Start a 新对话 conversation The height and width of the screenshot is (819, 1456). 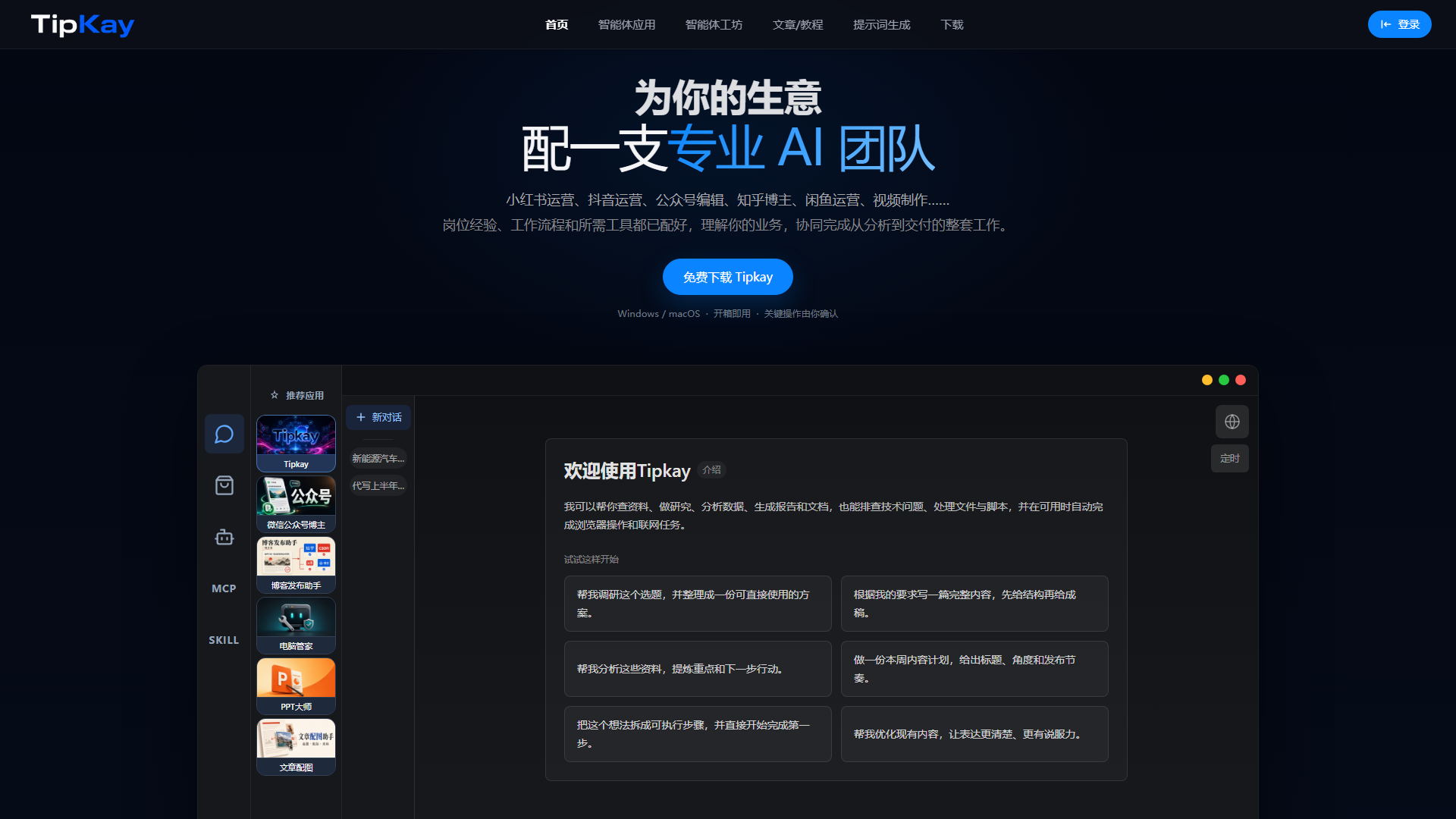(x=378, y=417)
